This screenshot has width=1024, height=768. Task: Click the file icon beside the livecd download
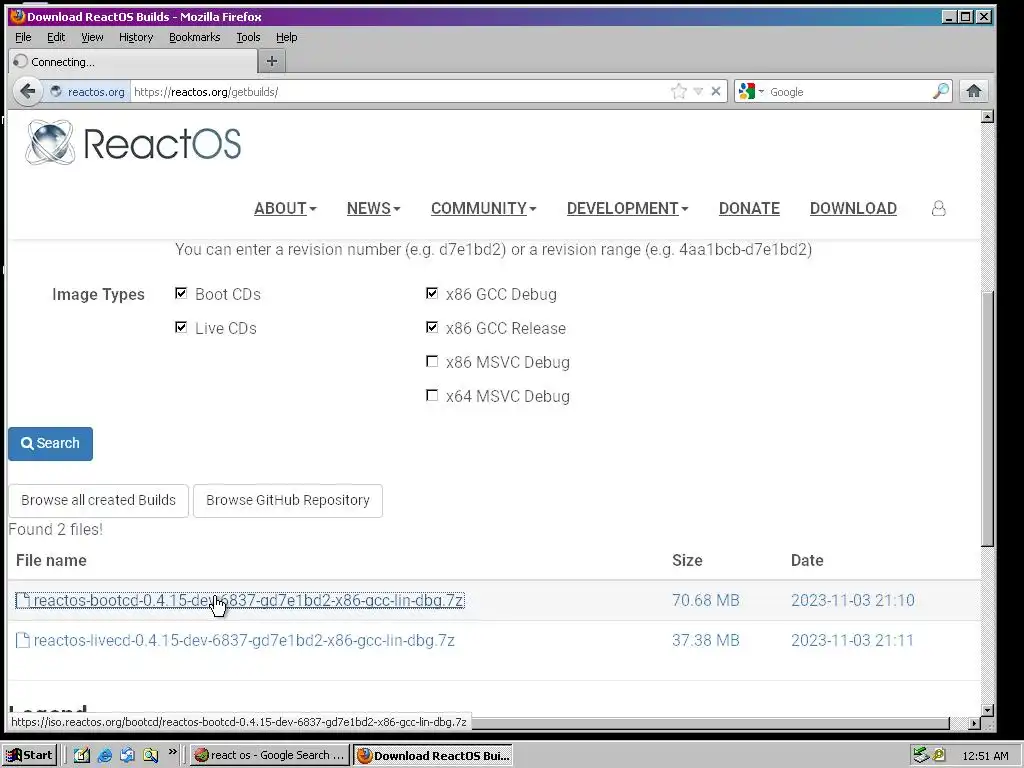click(x=23, y=640)
